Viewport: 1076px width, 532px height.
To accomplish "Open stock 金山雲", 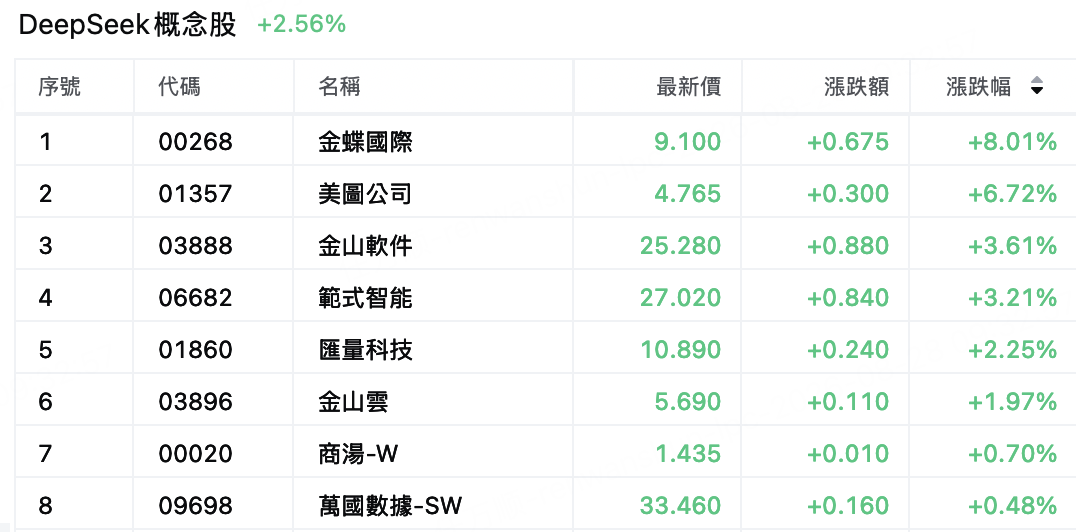I will (354, 402).
